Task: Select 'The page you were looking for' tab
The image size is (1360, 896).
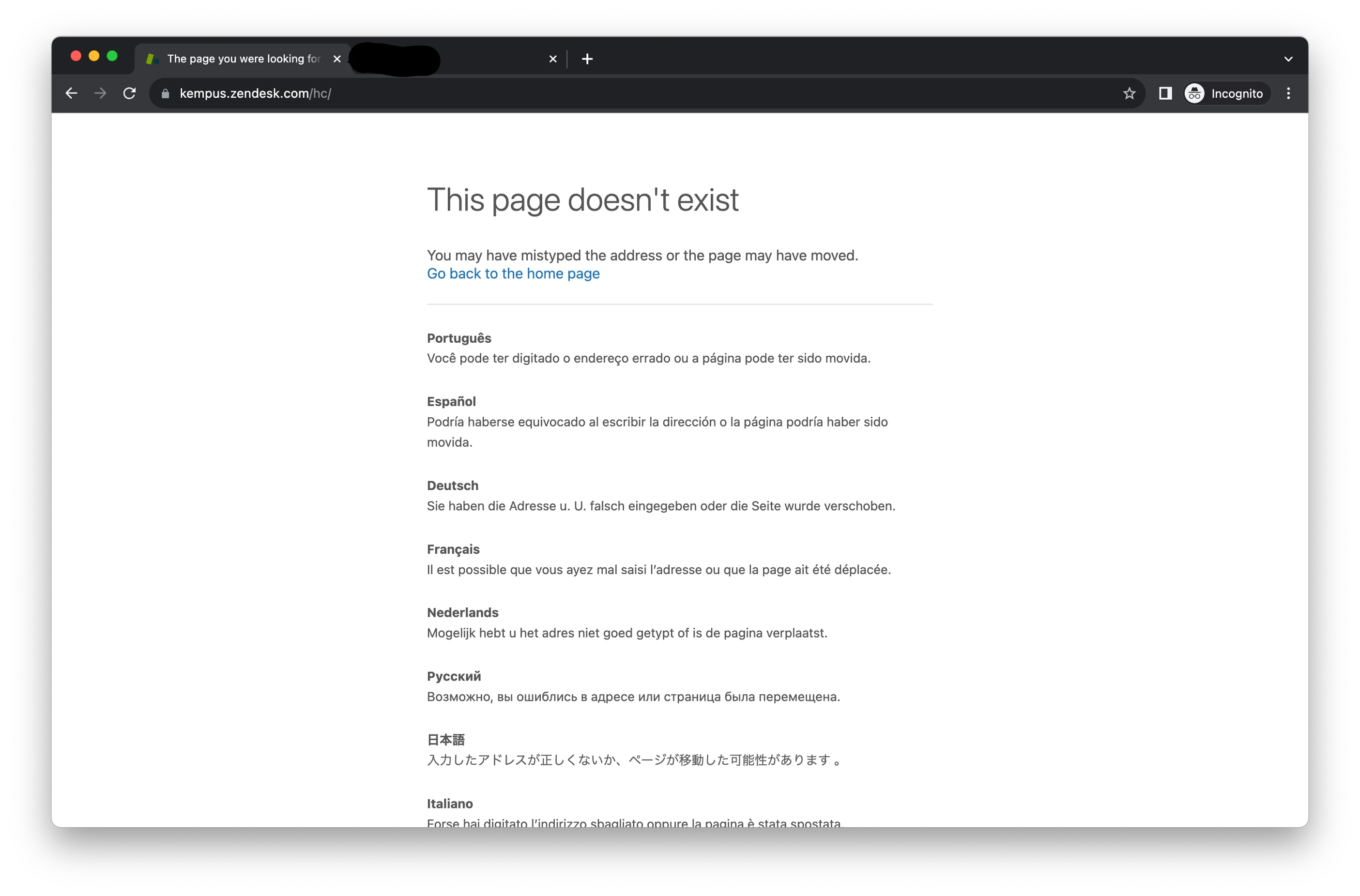Action: [x=243, y=59]
